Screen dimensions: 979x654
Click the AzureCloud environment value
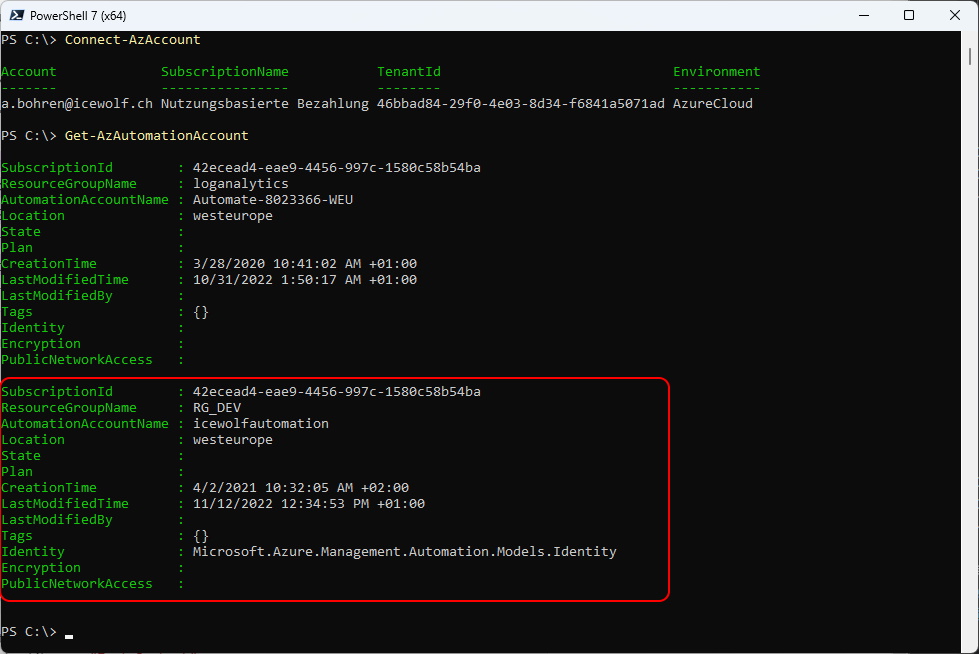(712, 104)
